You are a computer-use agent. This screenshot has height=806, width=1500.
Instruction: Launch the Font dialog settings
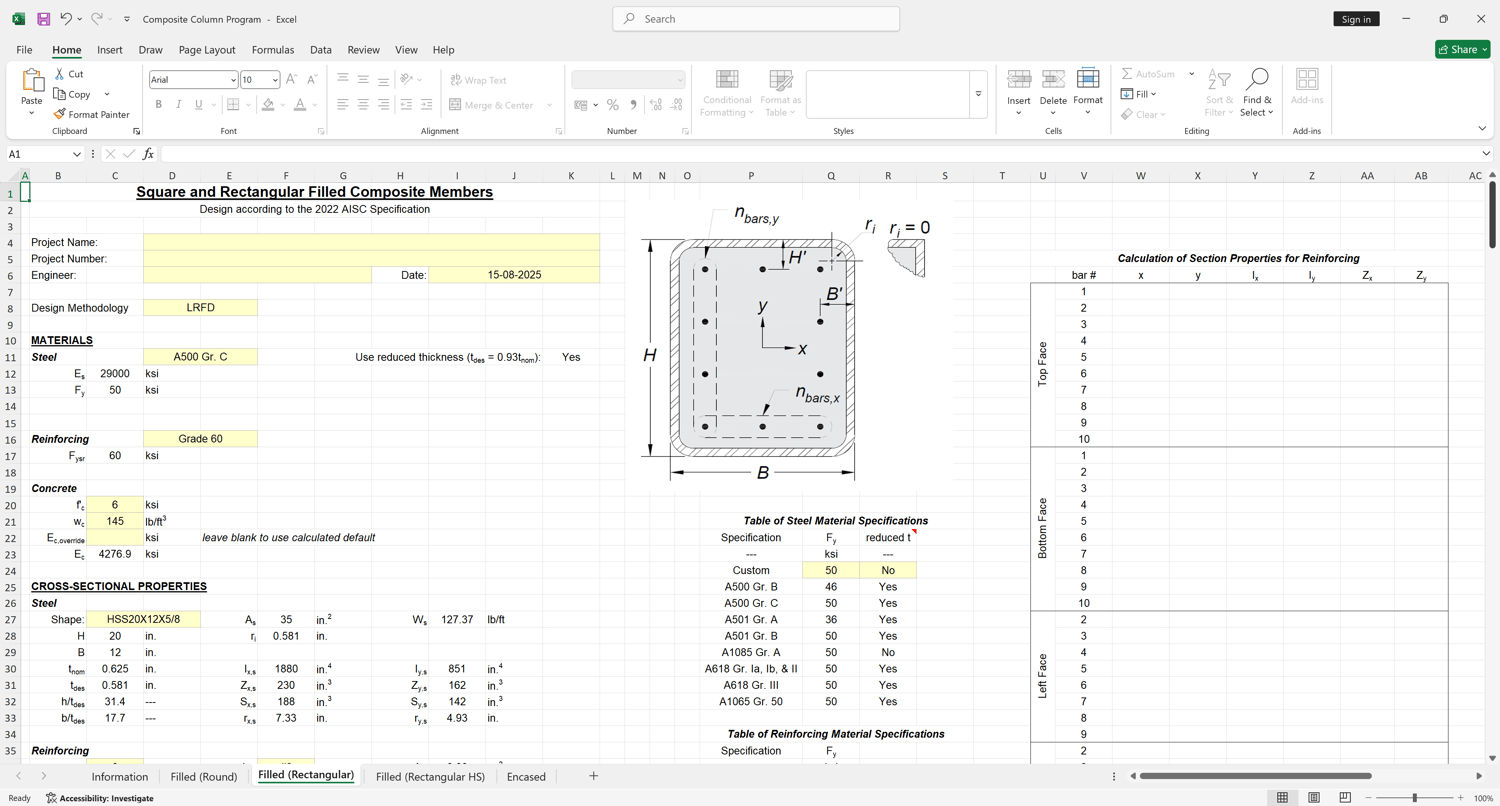pos(321,131)
